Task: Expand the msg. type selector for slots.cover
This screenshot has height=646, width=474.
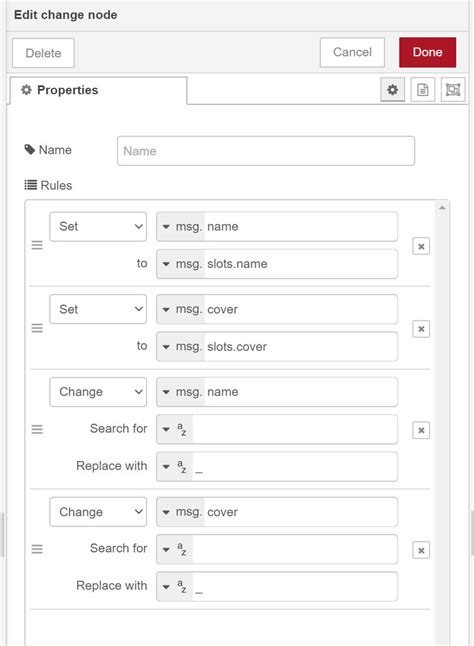Action: click(x=181, y=346)
